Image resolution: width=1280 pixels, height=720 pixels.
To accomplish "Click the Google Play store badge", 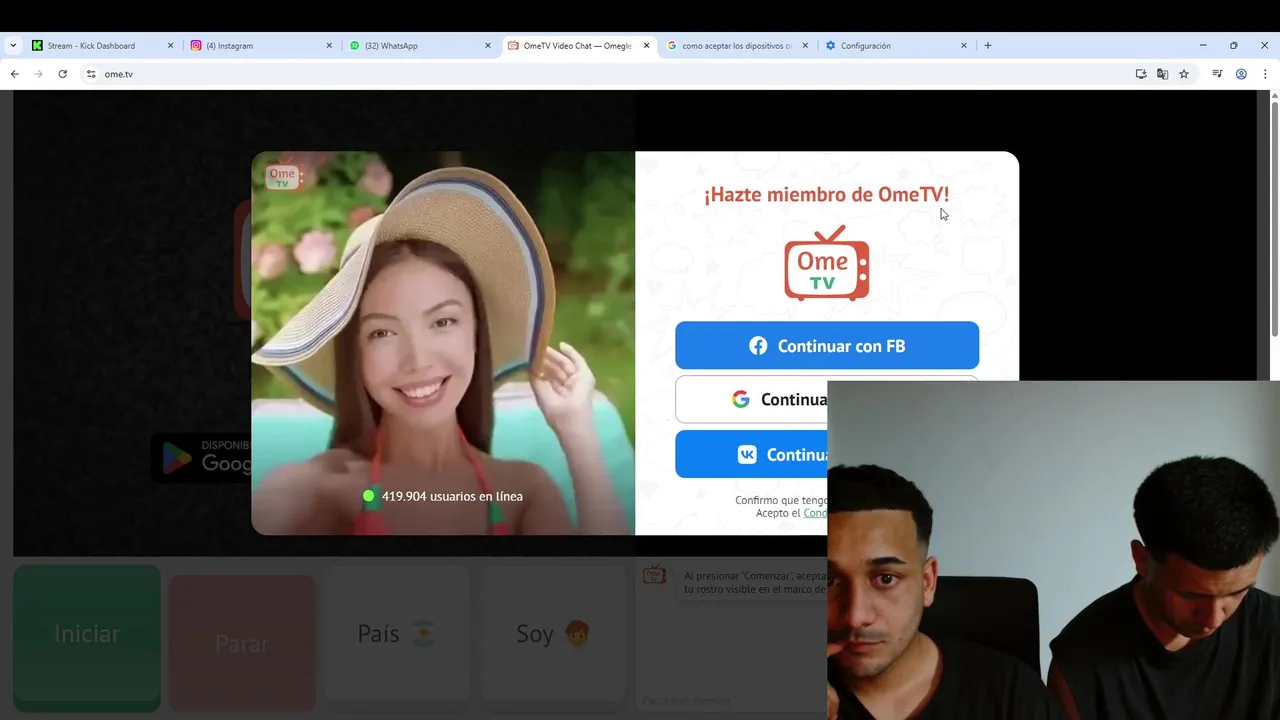I will tap(201, 457).
